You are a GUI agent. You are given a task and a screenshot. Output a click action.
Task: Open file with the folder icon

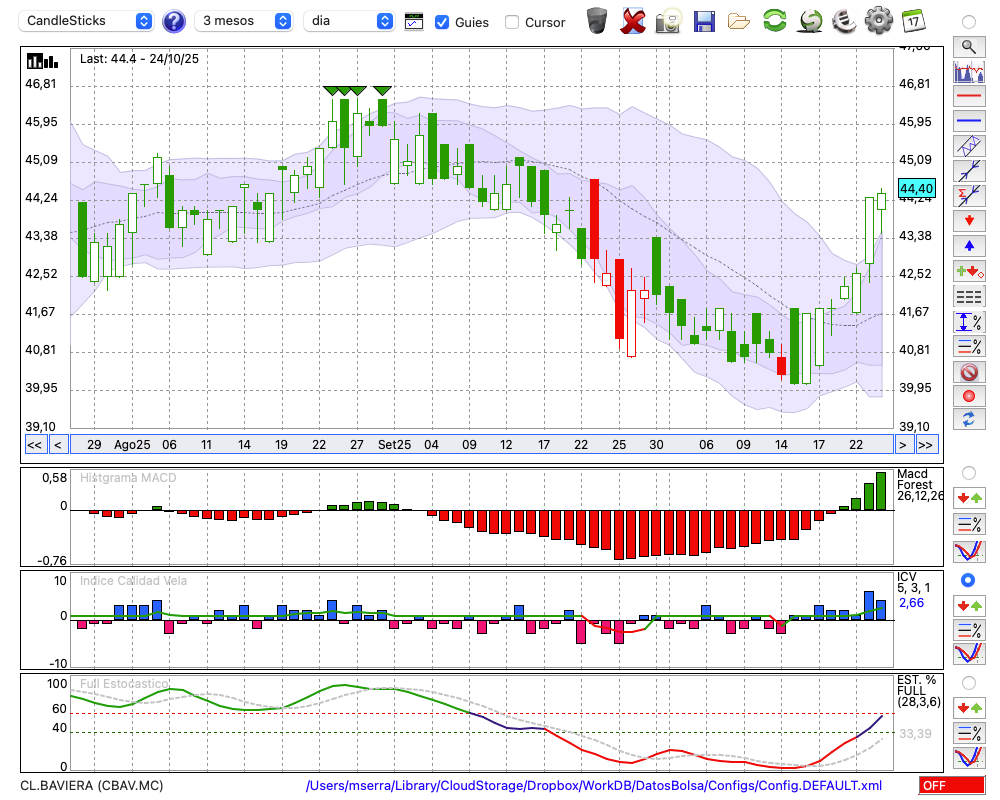(739, 22)
